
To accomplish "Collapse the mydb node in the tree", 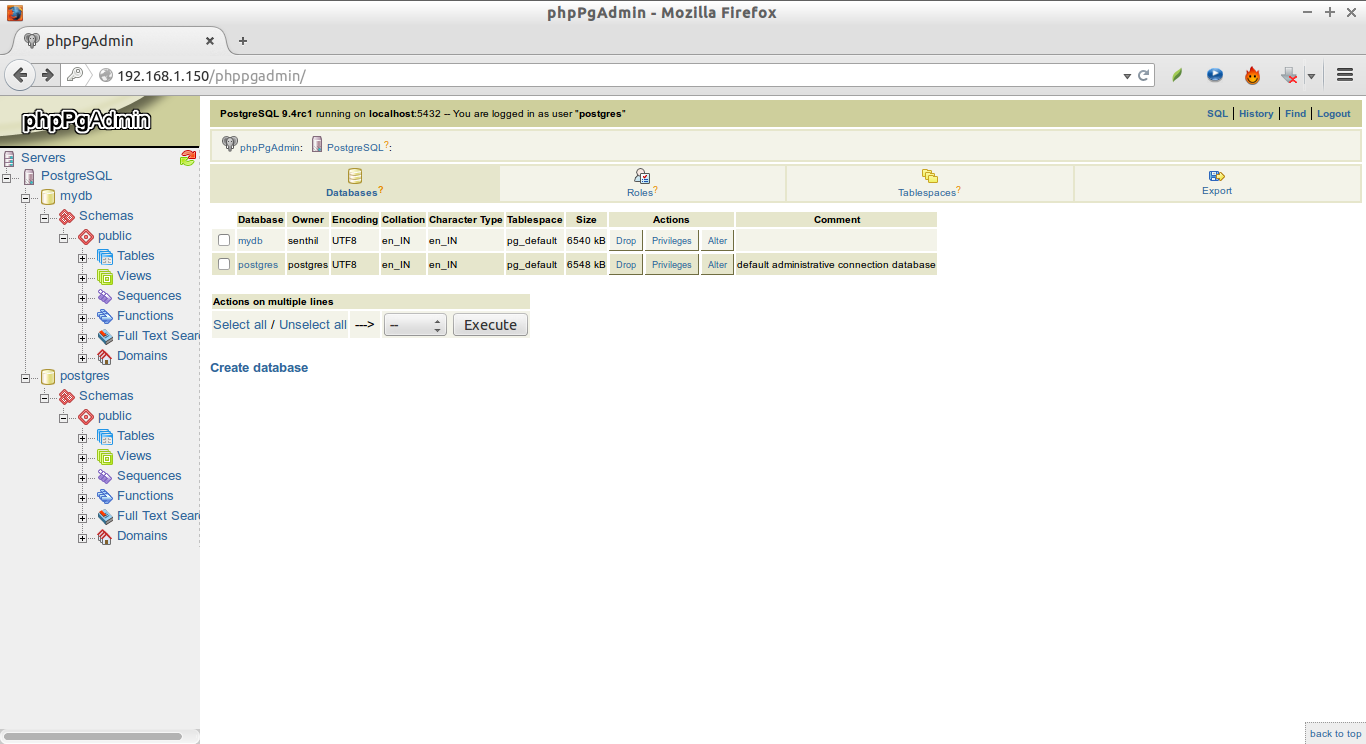I will click(x=26, y=197).
